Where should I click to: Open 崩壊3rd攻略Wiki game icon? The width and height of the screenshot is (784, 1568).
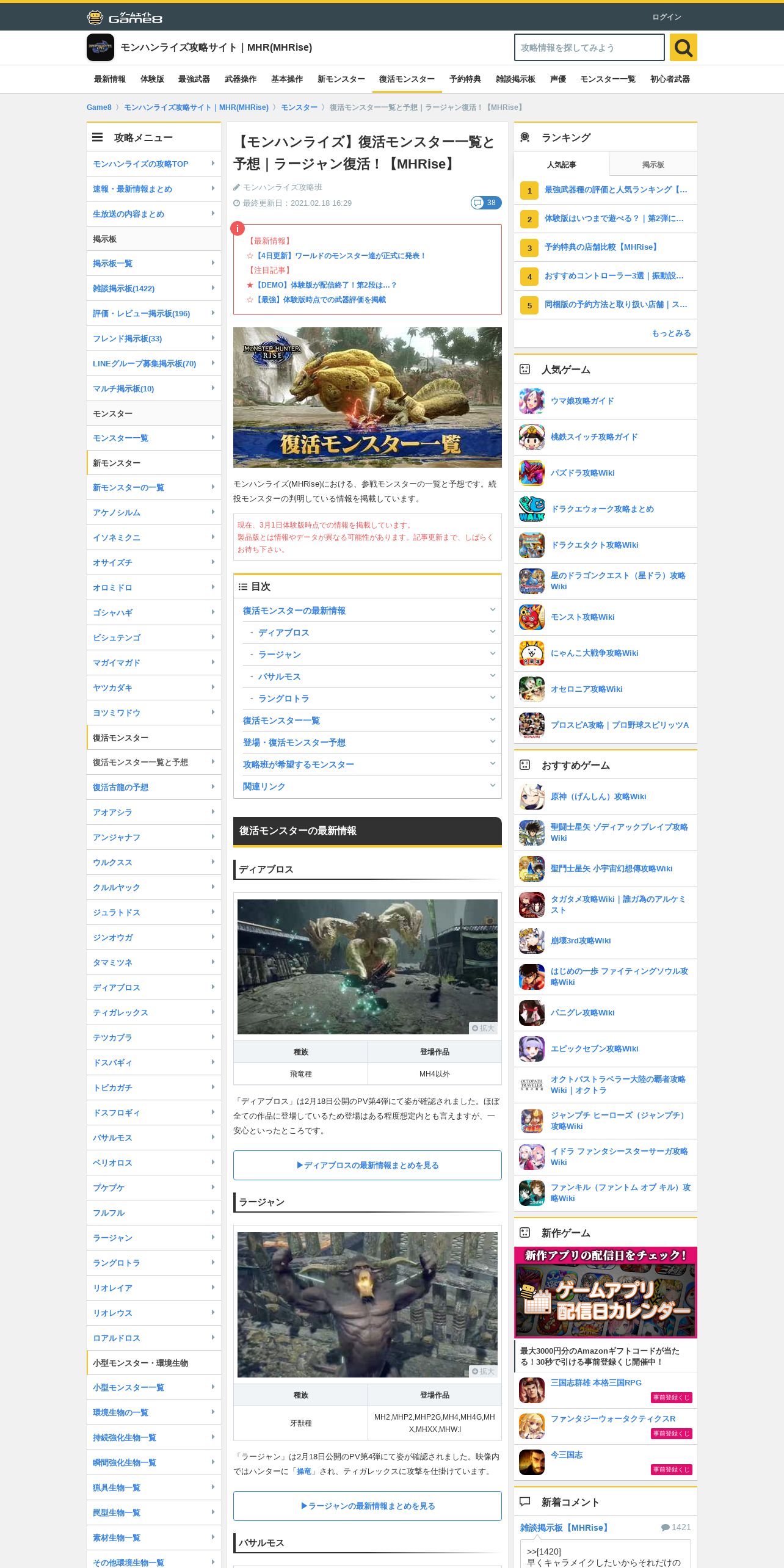(531, 941)
